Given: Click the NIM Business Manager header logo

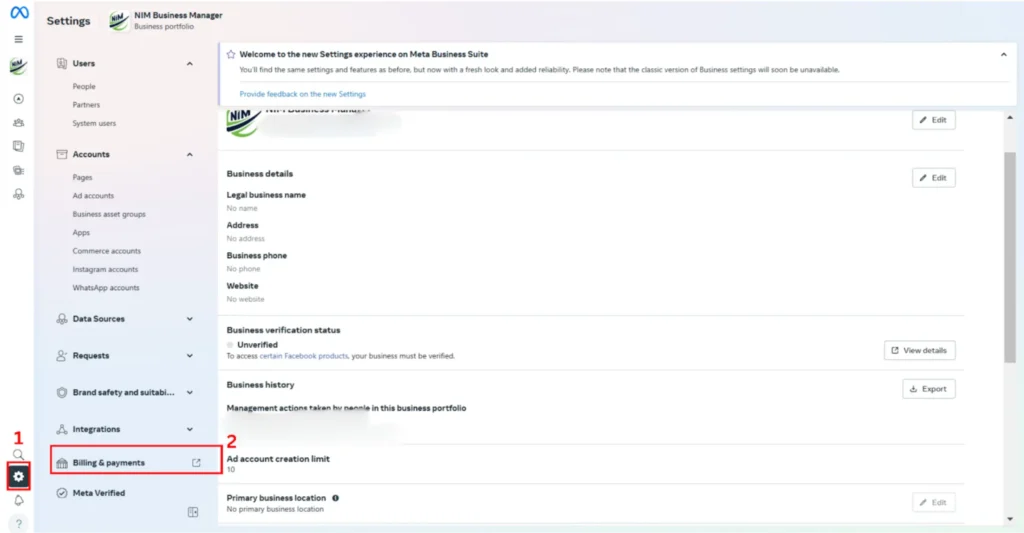Looking at the screenshot, I should (118, 20).
